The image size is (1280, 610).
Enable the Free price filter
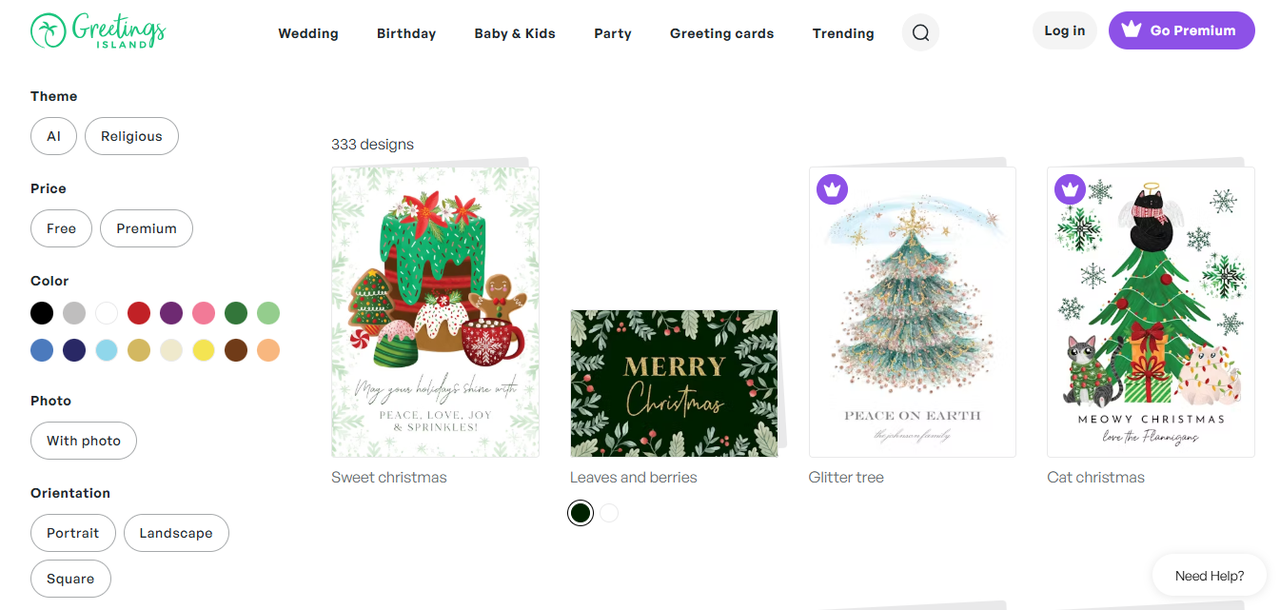61,228
